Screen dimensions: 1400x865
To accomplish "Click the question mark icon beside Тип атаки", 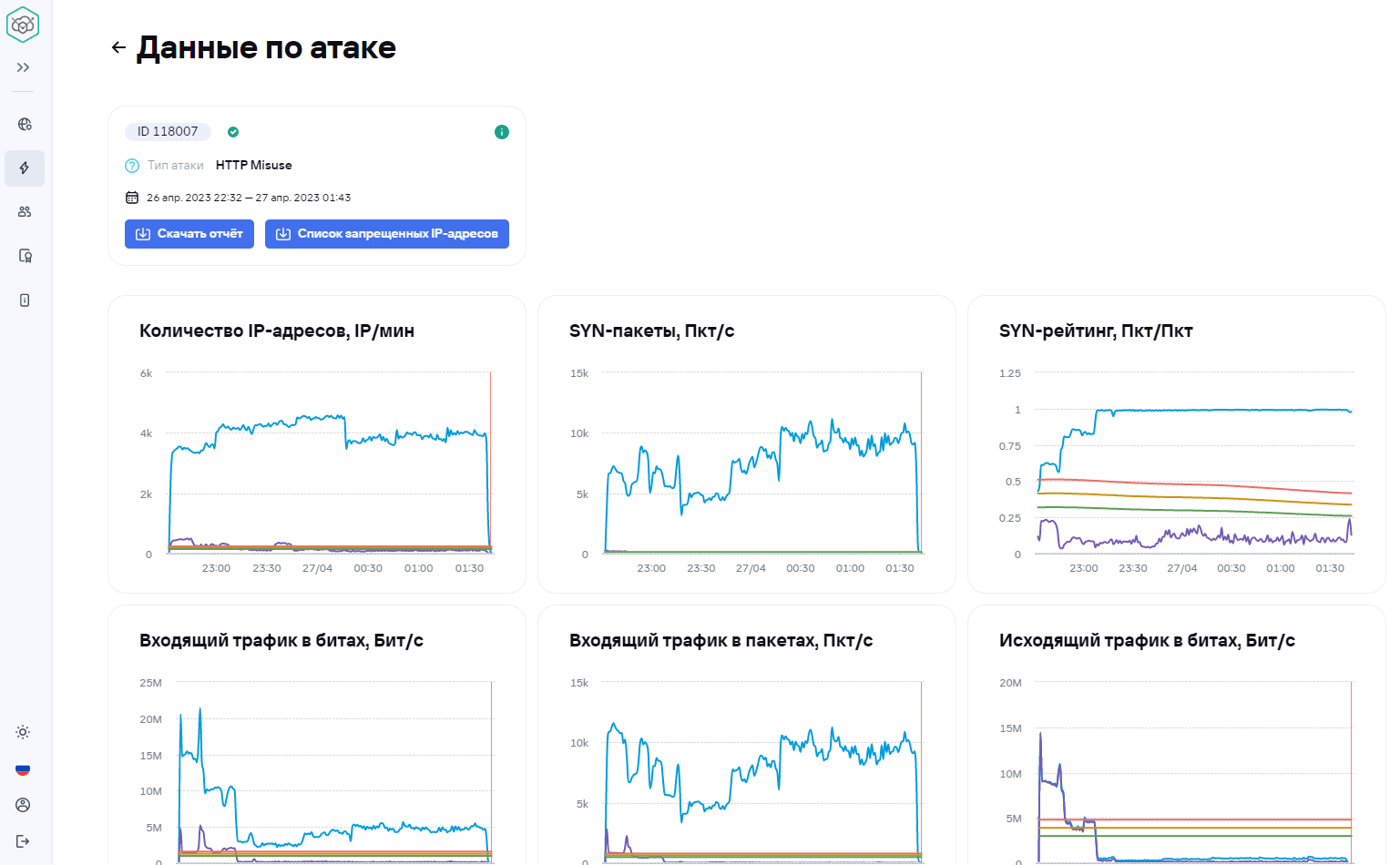I will coord(132,165).
